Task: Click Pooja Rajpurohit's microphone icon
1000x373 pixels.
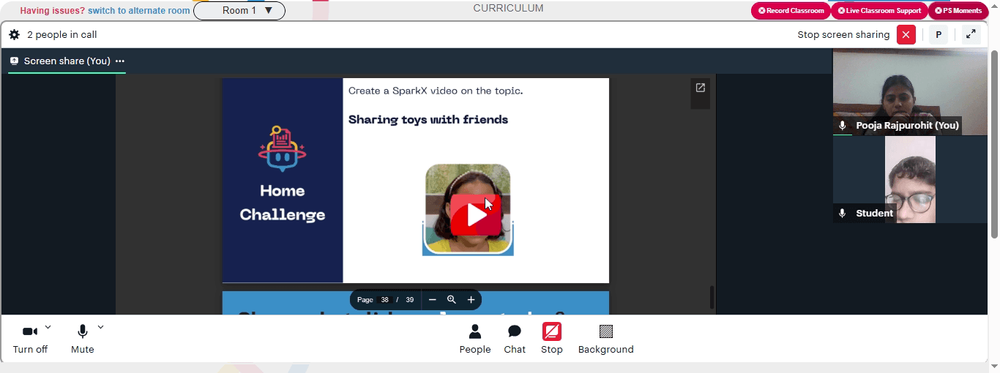Action: (842, 126)
